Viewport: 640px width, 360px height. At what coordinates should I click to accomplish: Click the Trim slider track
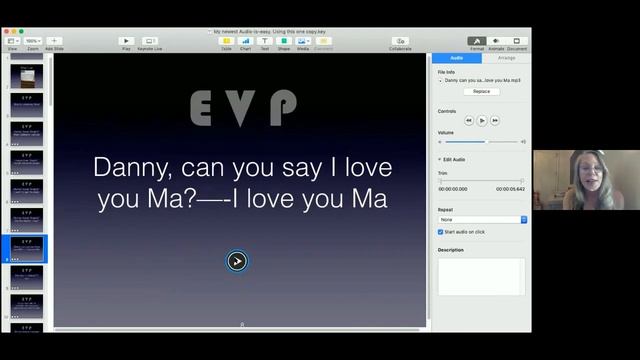click(x=481, y=180)
